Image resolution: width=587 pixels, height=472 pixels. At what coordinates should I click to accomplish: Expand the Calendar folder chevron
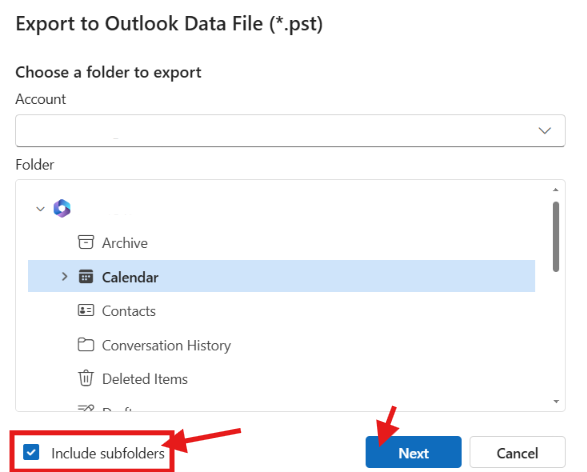point(64,277)
